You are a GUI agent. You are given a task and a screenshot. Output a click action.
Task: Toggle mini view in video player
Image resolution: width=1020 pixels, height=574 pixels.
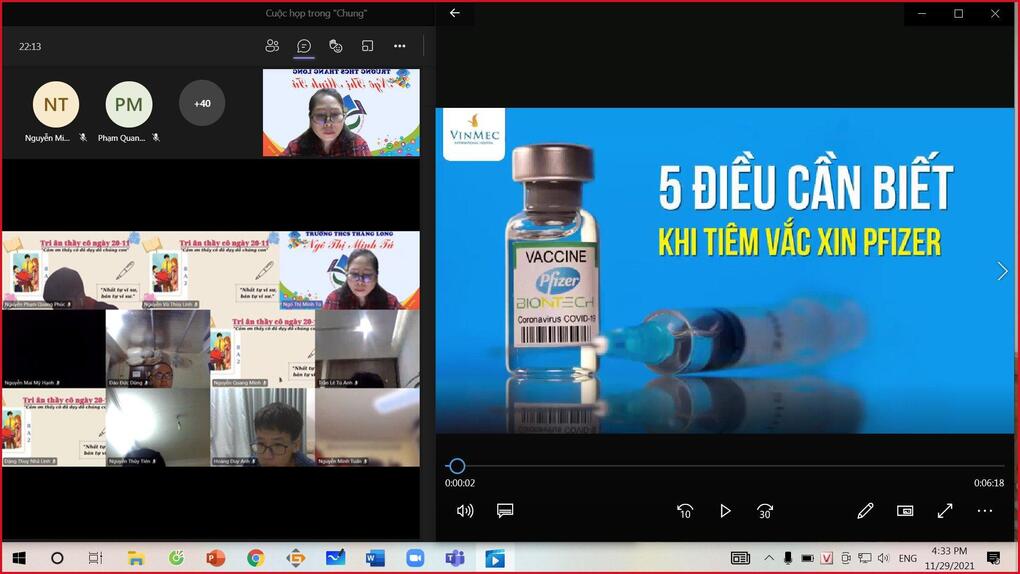[905, 511]
